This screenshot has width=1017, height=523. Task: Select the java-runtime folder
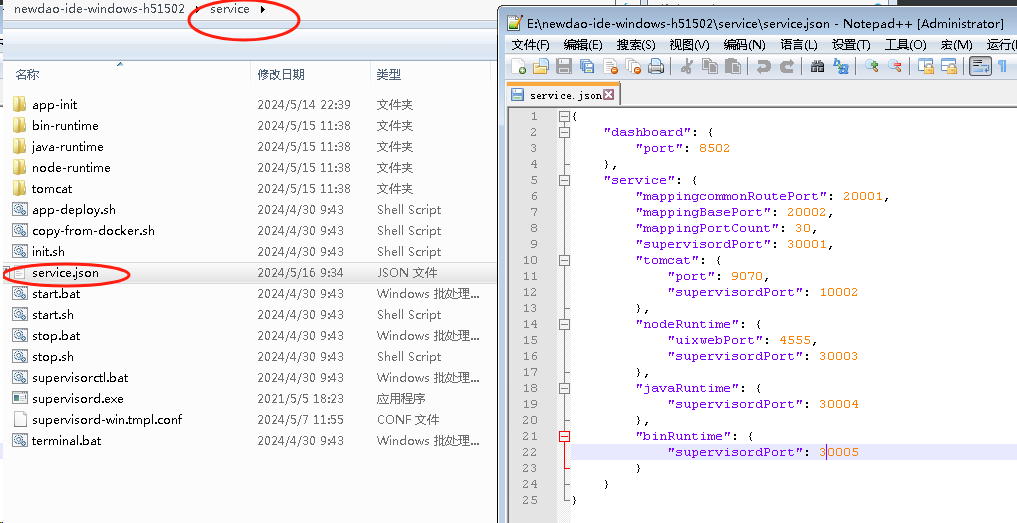pos(67,147)
